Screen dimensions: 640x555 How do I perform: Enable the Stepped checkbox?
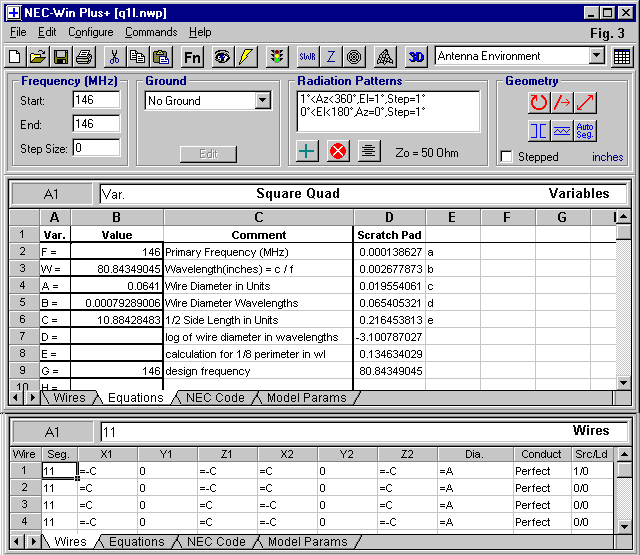507,157
